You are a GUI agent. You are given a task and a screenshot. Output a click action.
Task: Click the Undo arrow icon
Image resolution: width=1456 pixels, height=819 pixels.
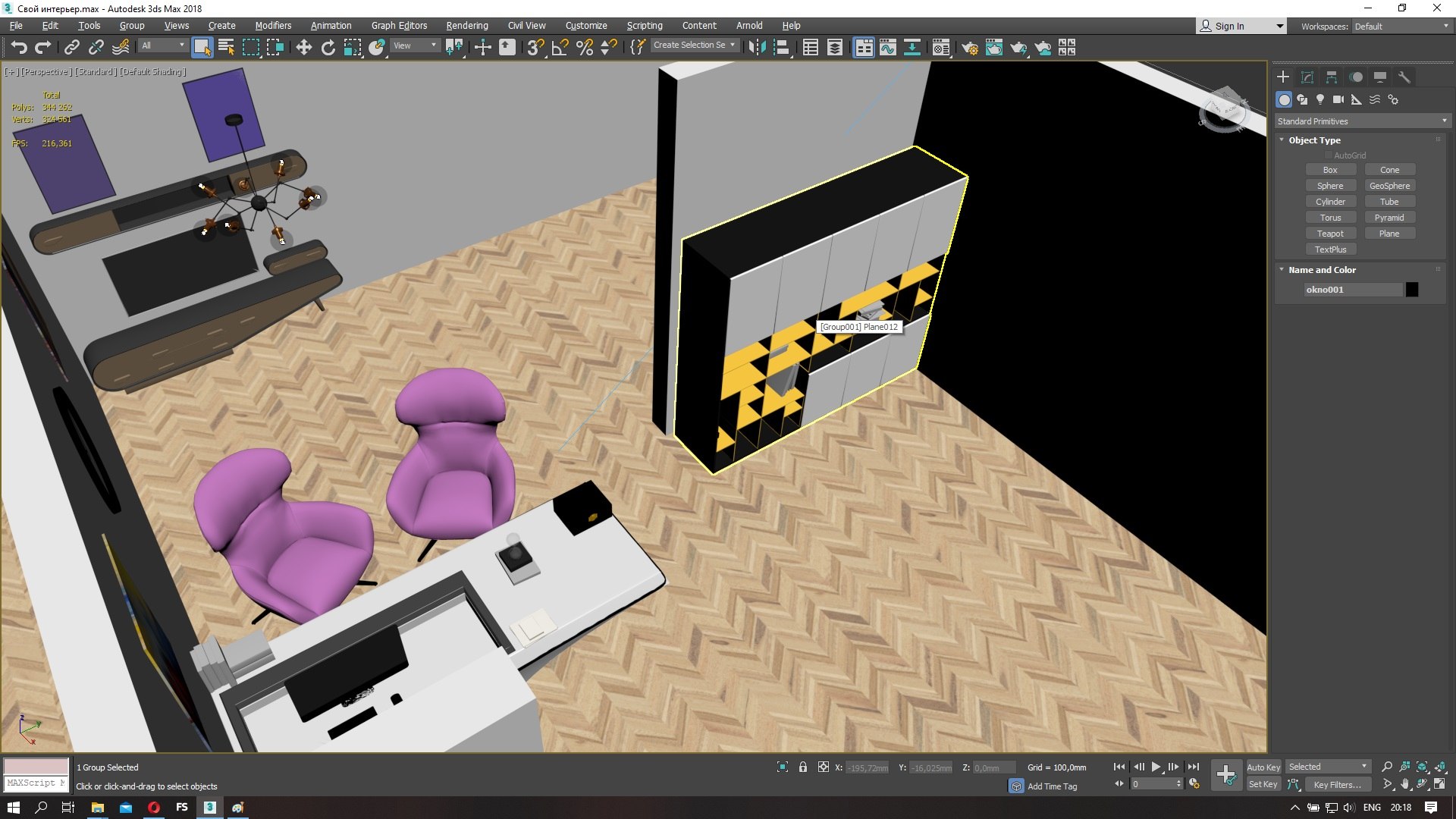[18, 48]
